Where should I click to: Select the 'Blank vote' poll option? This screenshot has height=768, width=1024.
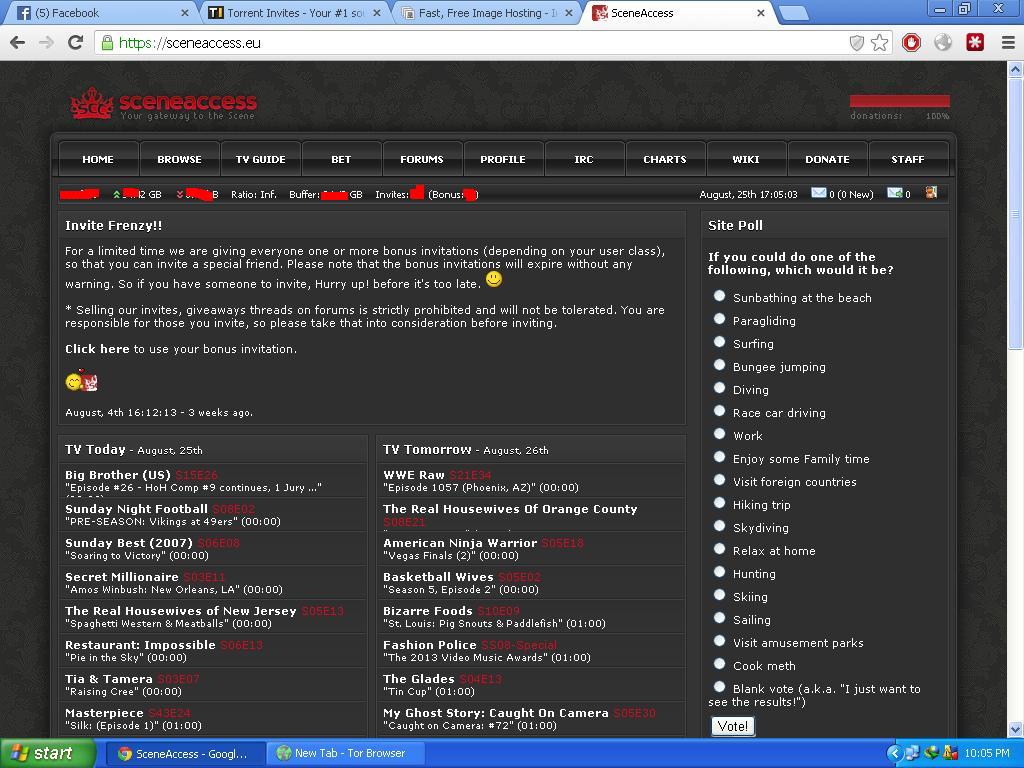720,686
